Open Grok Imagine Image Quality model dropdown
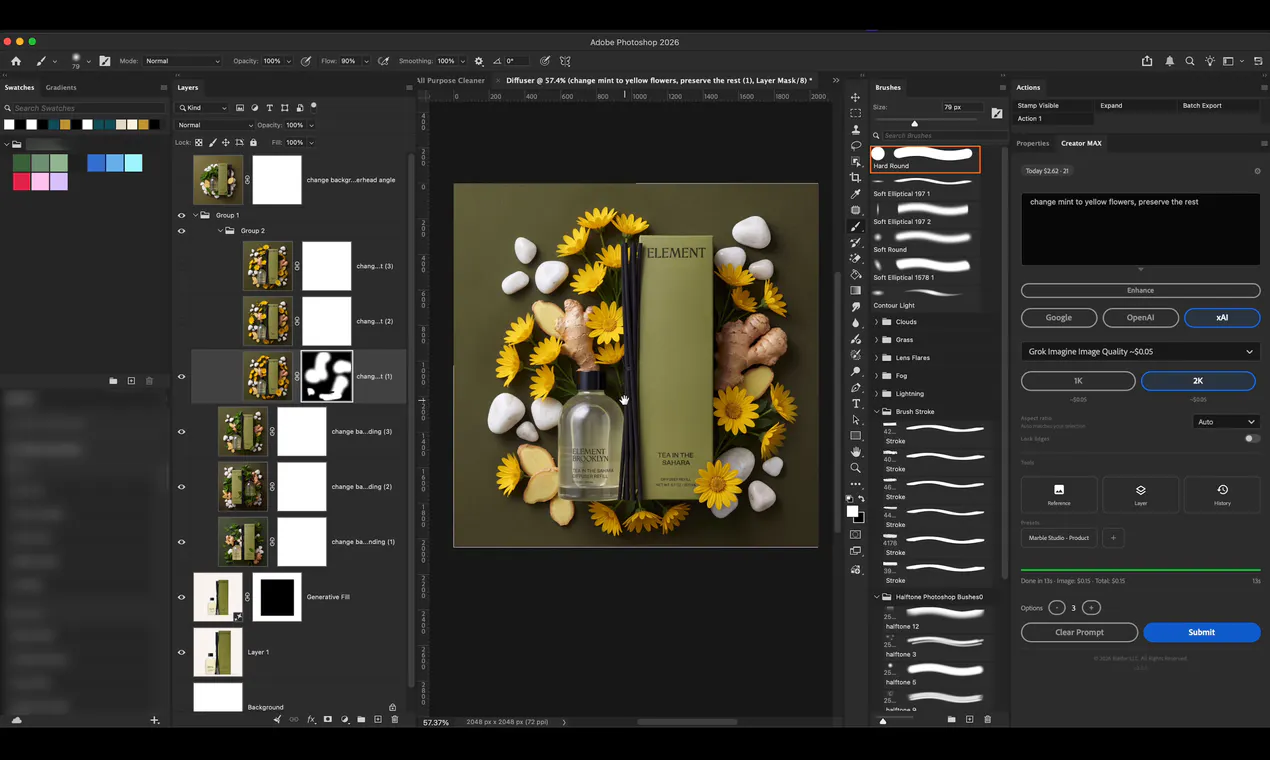This screenshot has width=1270, height=760. click(x=1140, y=352)
